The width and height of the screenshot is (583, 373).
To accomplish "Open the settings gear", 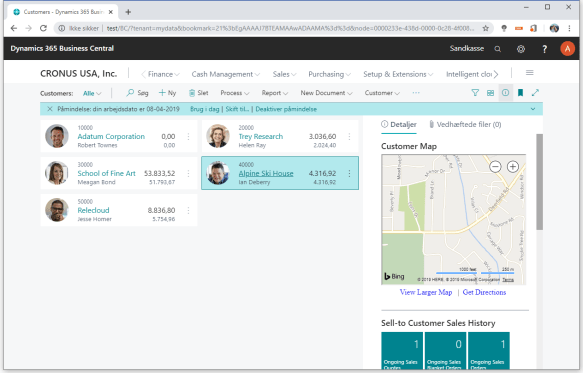I will (x=521, y=49).
